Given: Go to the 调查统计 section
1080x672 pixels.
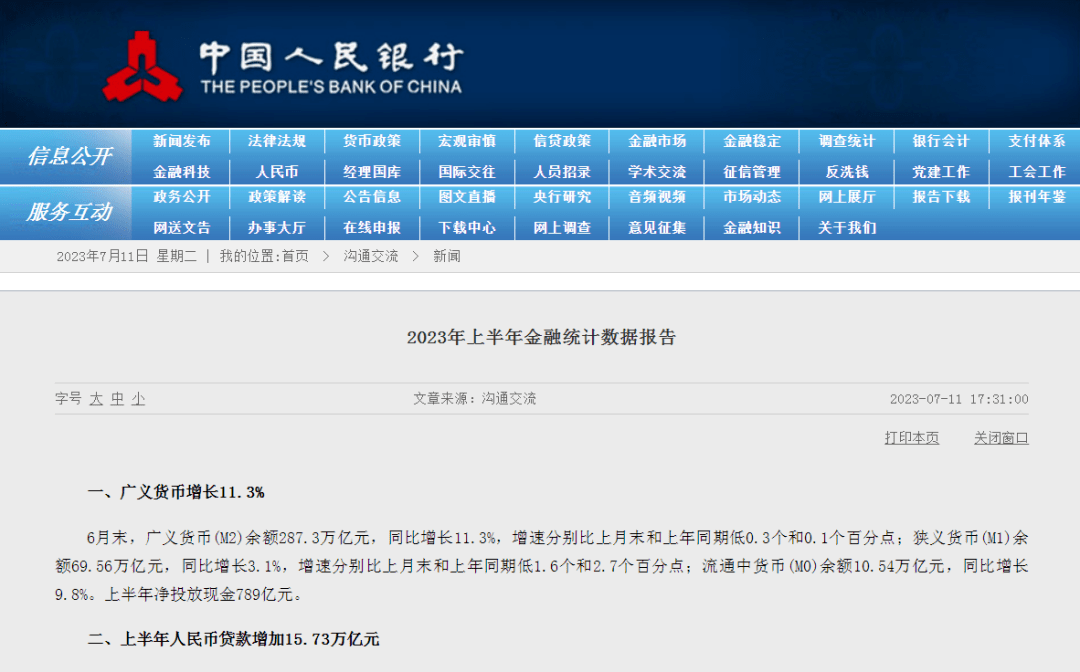Looking at the screenshot, I should (846, 142).
